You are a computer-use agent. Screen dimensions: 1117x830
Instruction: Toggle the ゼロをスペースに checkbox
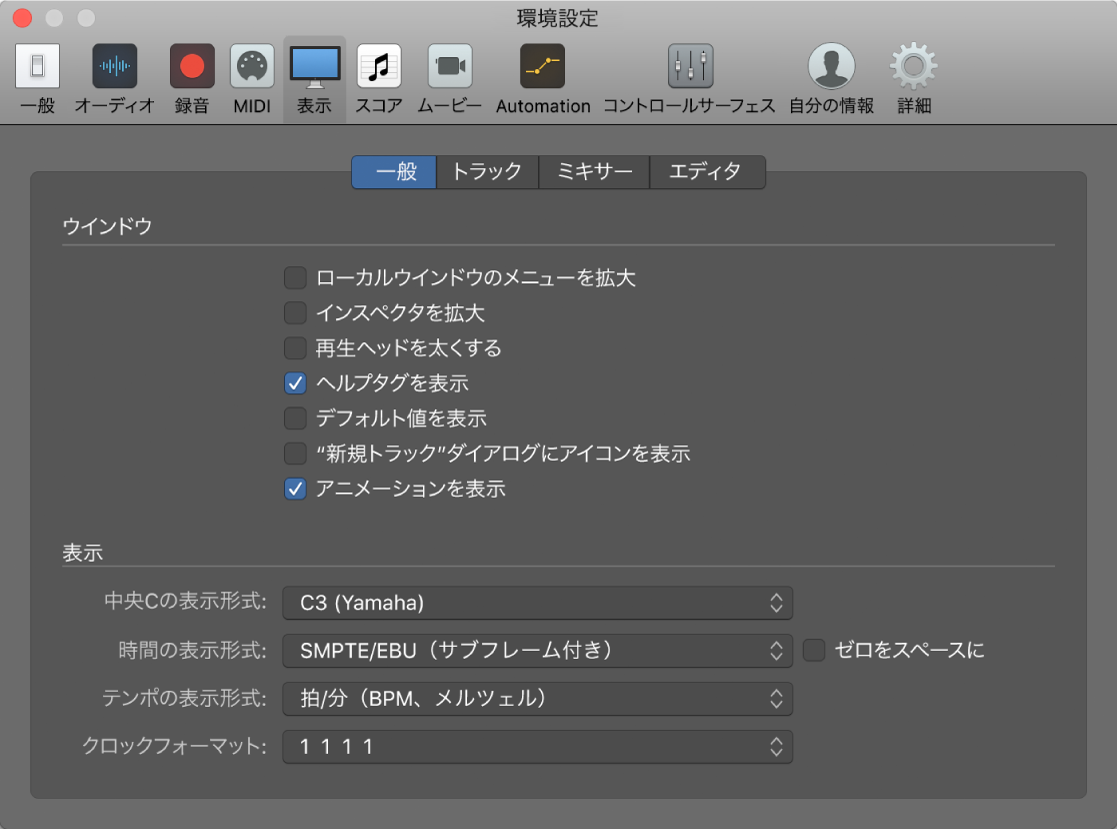tap(814, 650)
